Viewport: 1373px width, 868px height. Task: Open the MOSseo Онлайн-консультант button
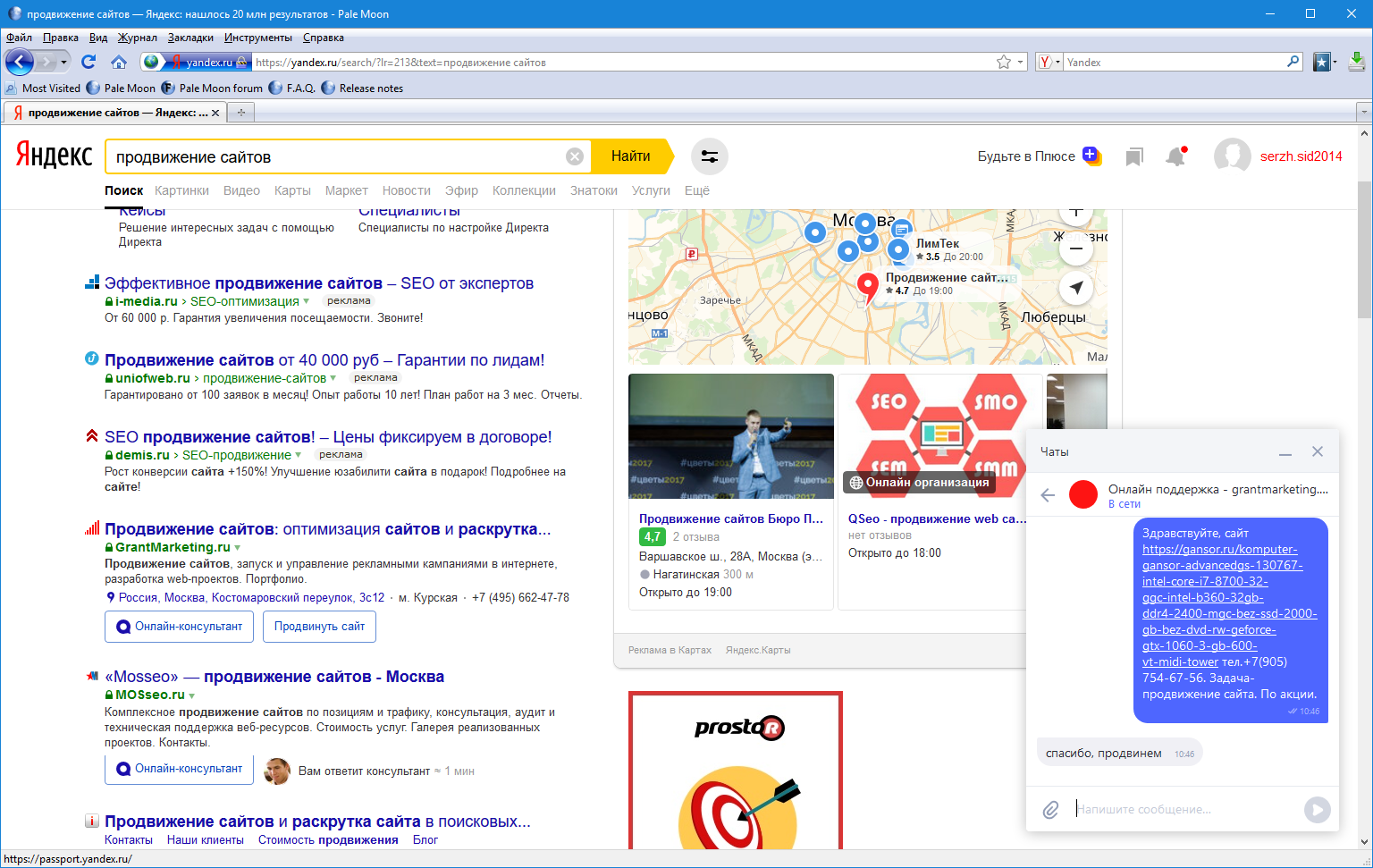[x=179, y=769]
